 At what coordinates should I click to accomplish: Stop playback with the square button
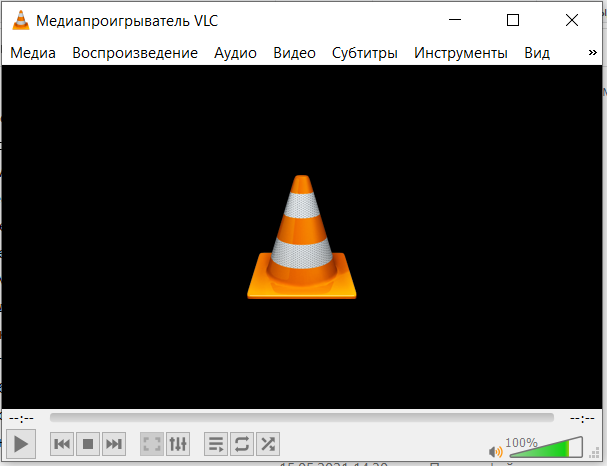pos(88,444)
